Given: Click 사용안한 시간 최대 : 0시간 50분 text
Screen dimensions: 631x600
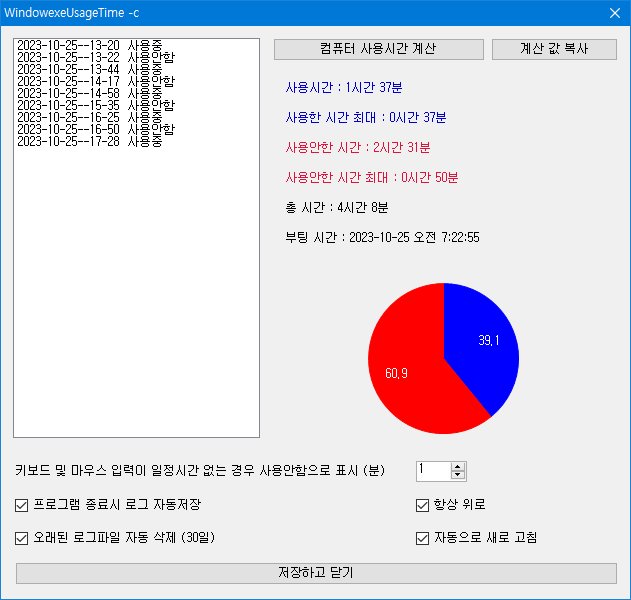Looking at the screenshot, I should (x=372, y=177).
